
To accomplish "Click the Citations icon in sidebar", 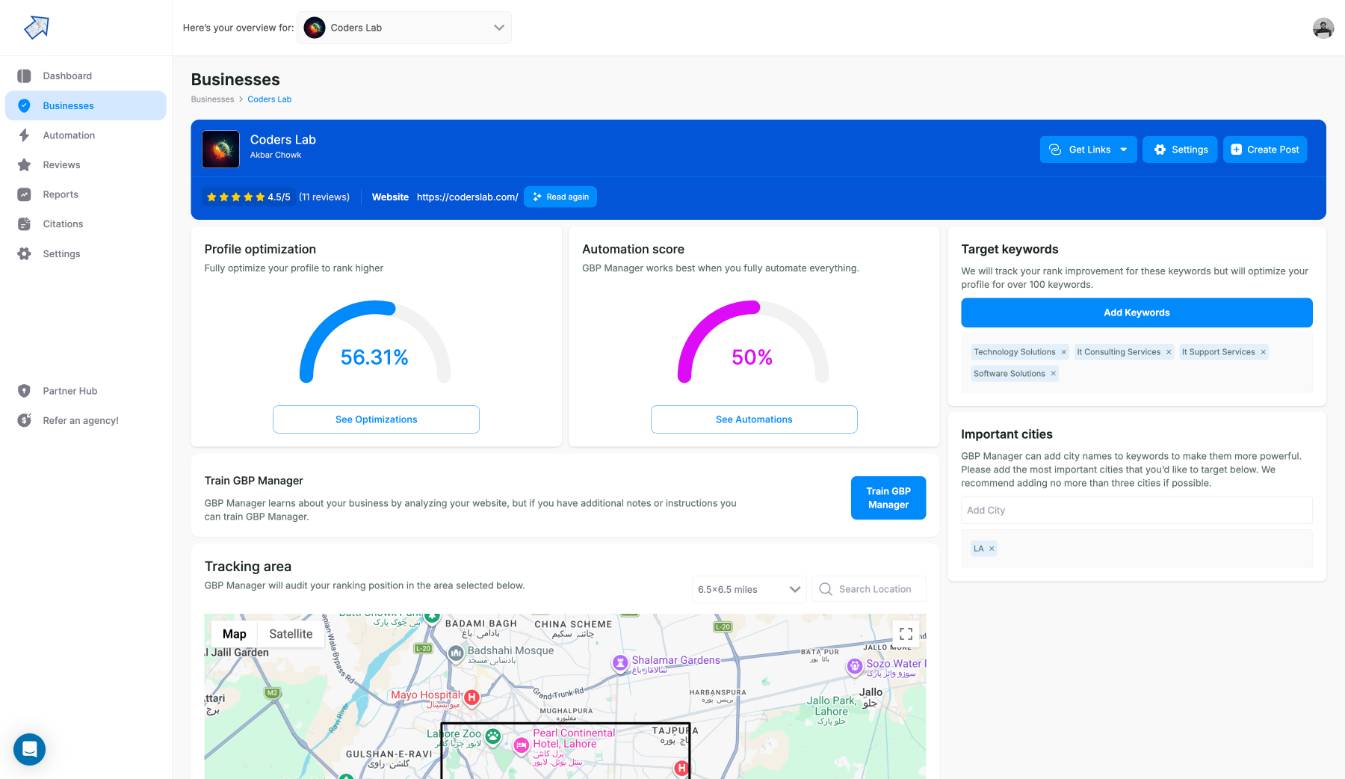I will pos(24,224).
